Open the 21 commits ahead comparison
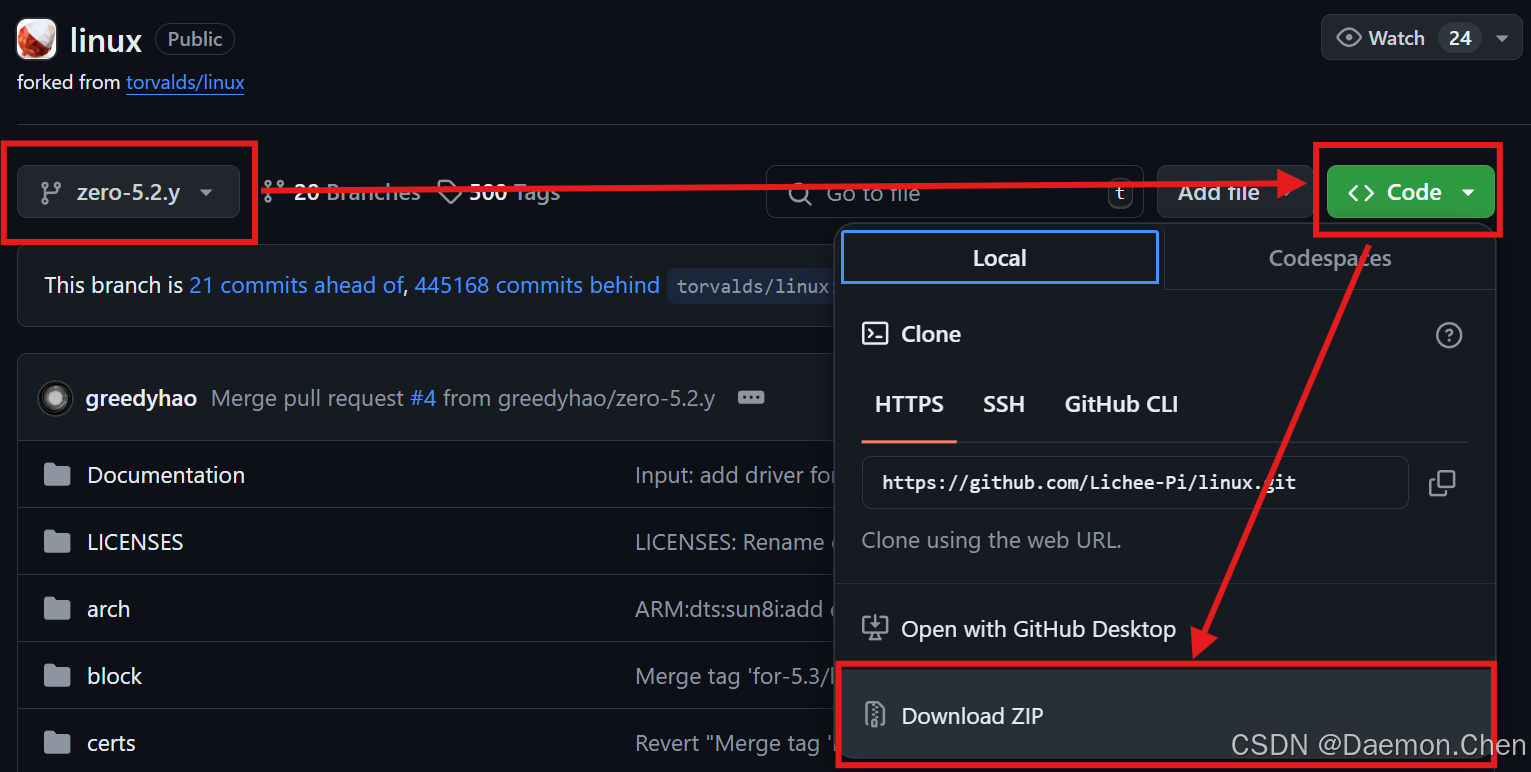 [x=296, y=285]
